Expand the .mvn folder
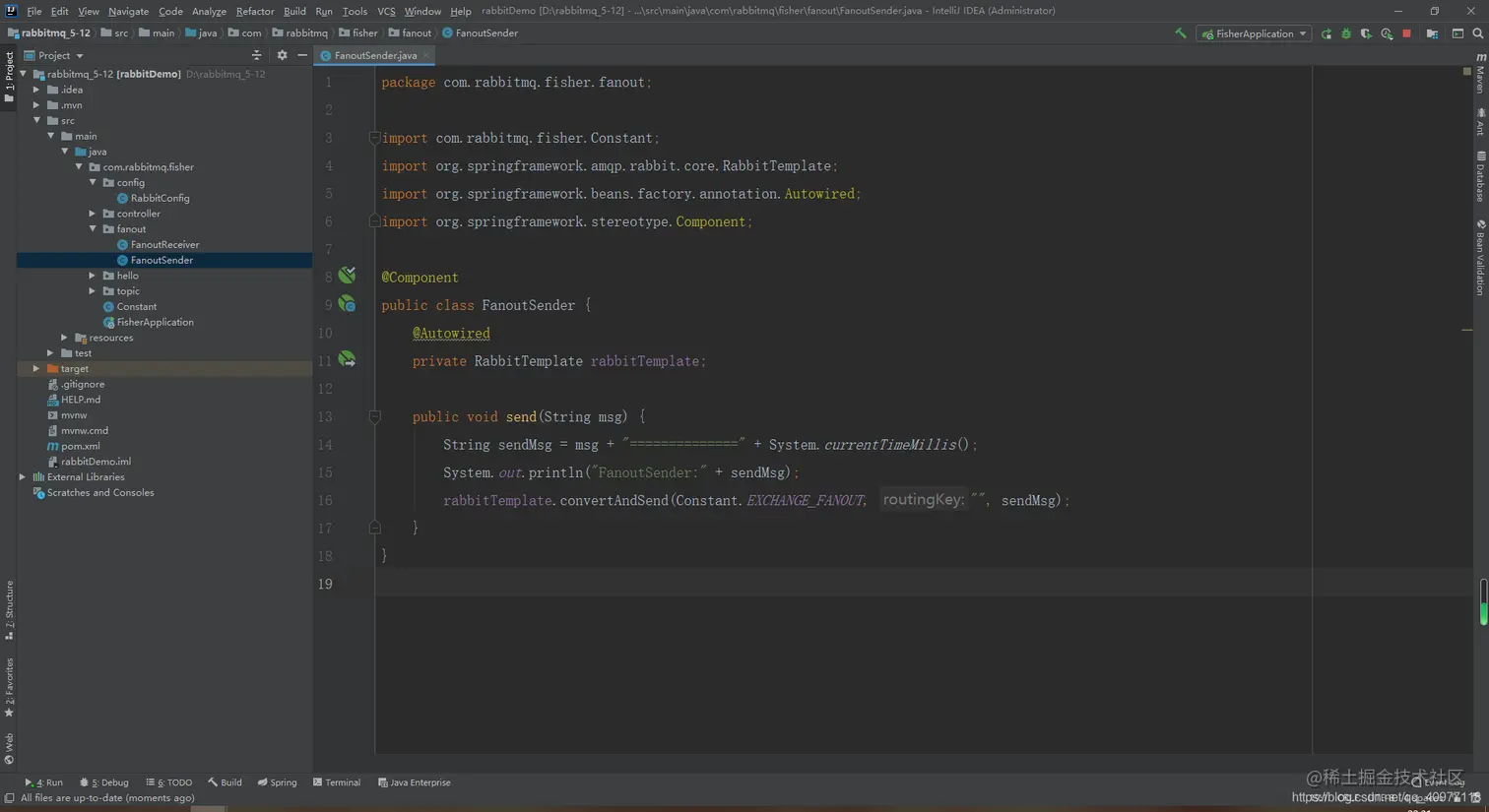Screen dimensions: 1489x812 (x=37, y=105)
